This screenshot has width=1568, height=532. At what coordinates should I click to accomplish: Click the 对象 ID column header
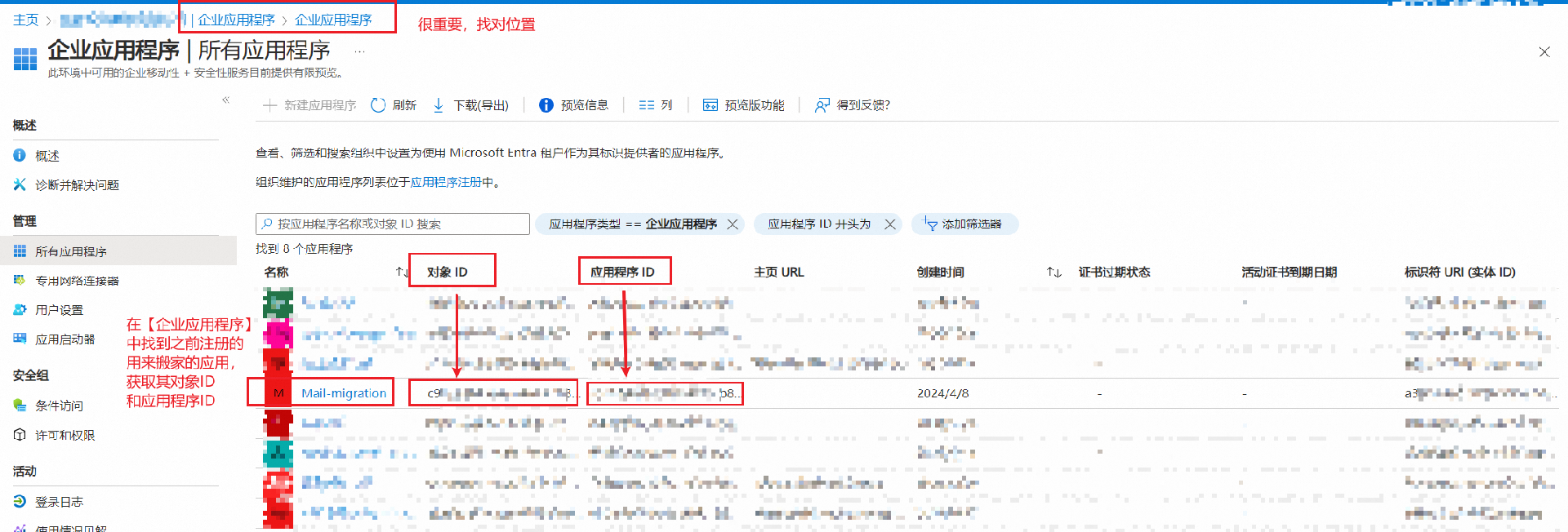point(448,273)
